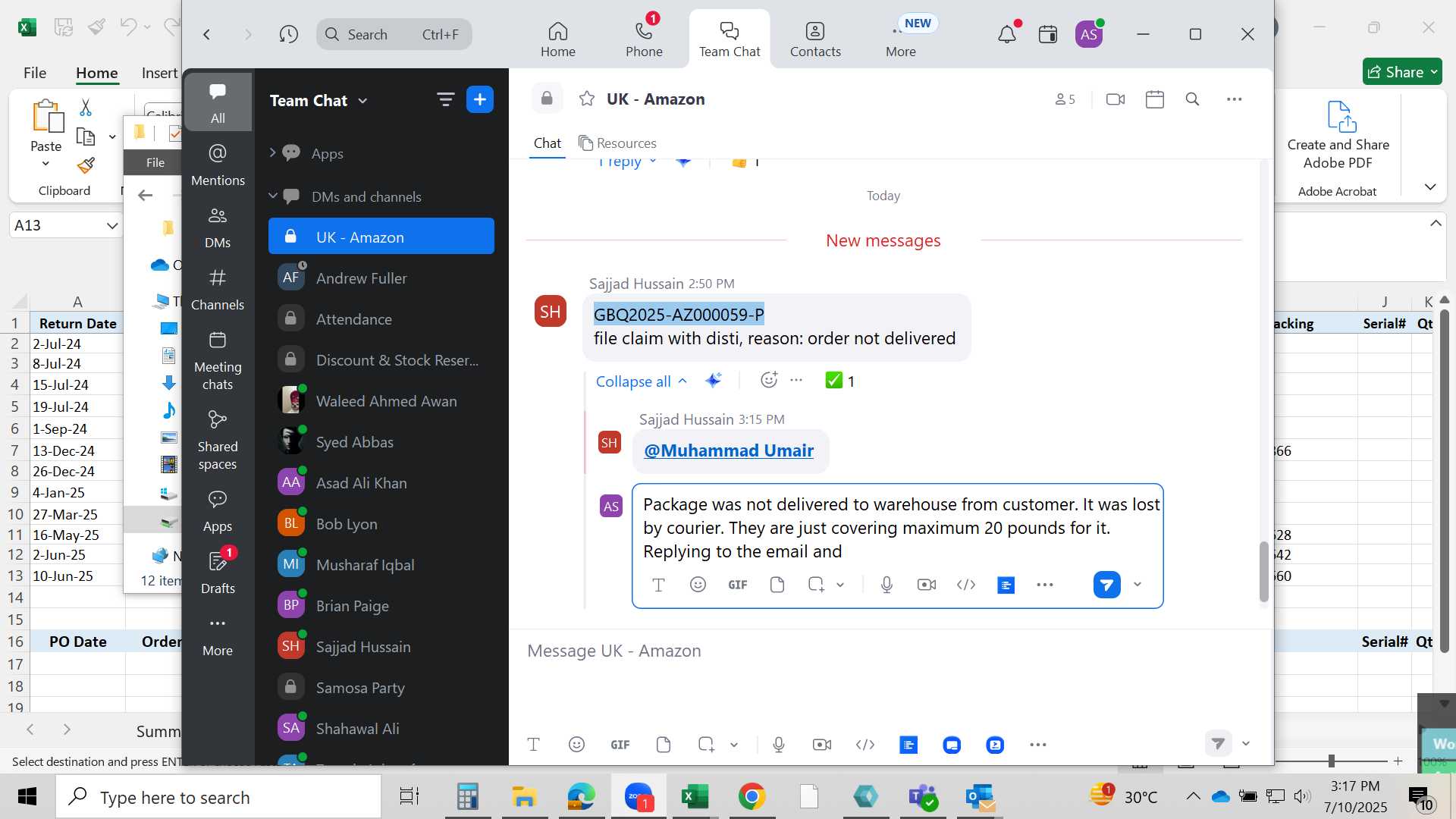The width and height of the screenshot is (1456, 819).
Task: Open the channel's more options ellipsis
Action: coord(1235,99)
